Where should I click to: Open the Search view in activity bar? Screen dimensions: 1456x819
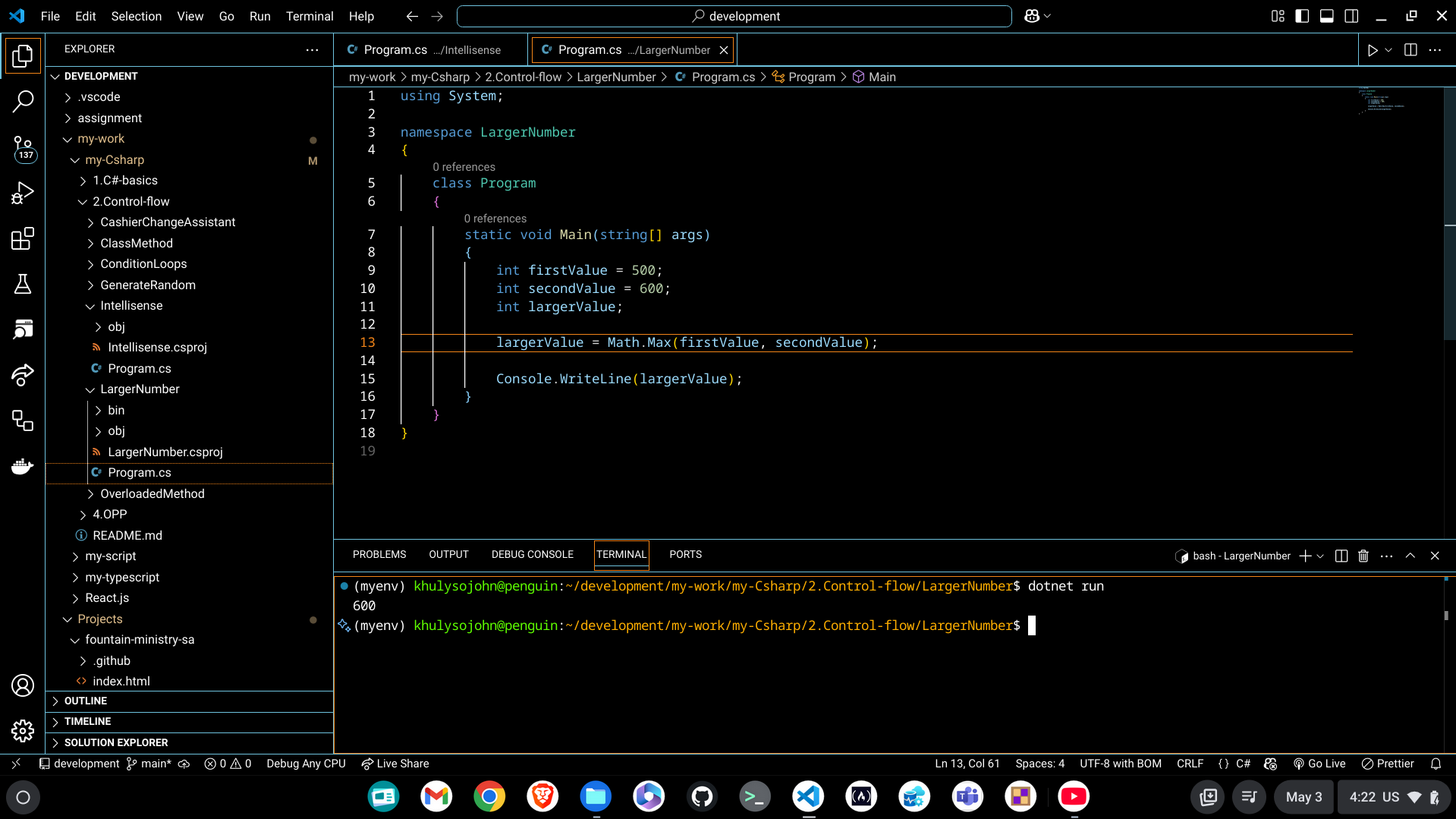tap(23, 101)
